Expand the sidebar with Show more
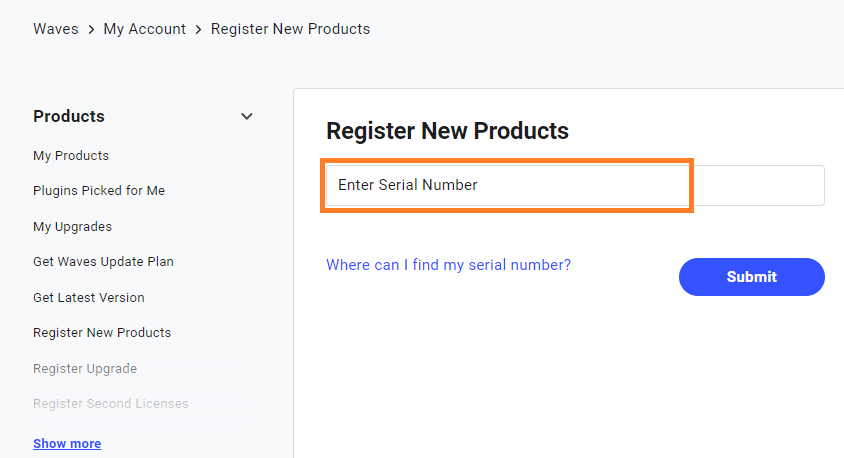The height and width of the screenshot is (458, 844). 67,443
